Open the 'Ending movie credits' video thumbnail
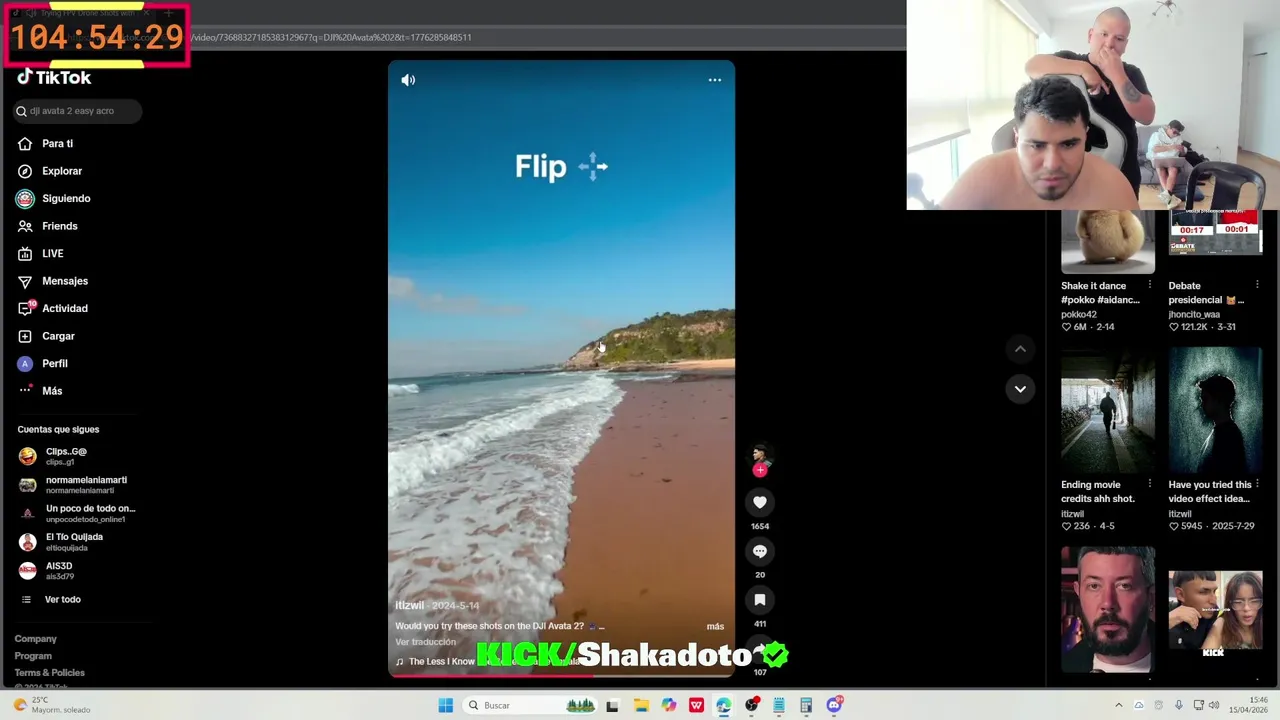This screenshot has width=1280, height=720. click(x=1108, y=409)
